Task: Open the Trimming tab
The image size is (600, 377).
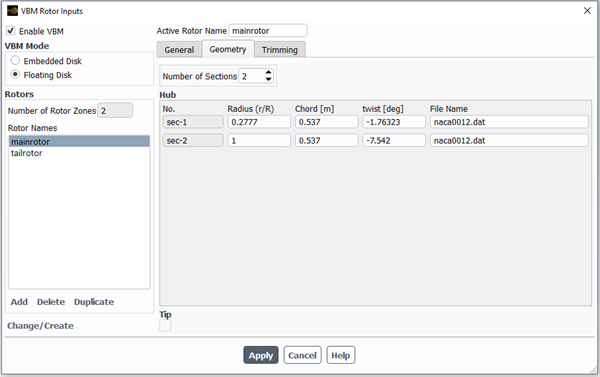Action: (x=280, y=50)
